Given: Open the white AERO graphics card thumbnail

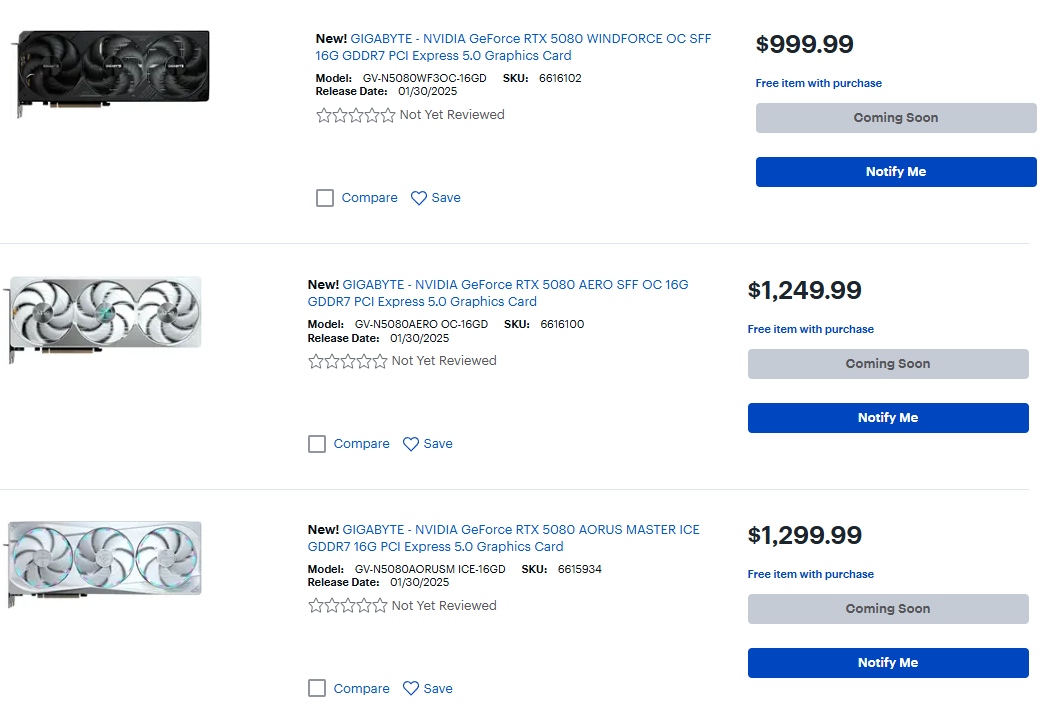Looking at the screenshot, I should click(105, 313).
